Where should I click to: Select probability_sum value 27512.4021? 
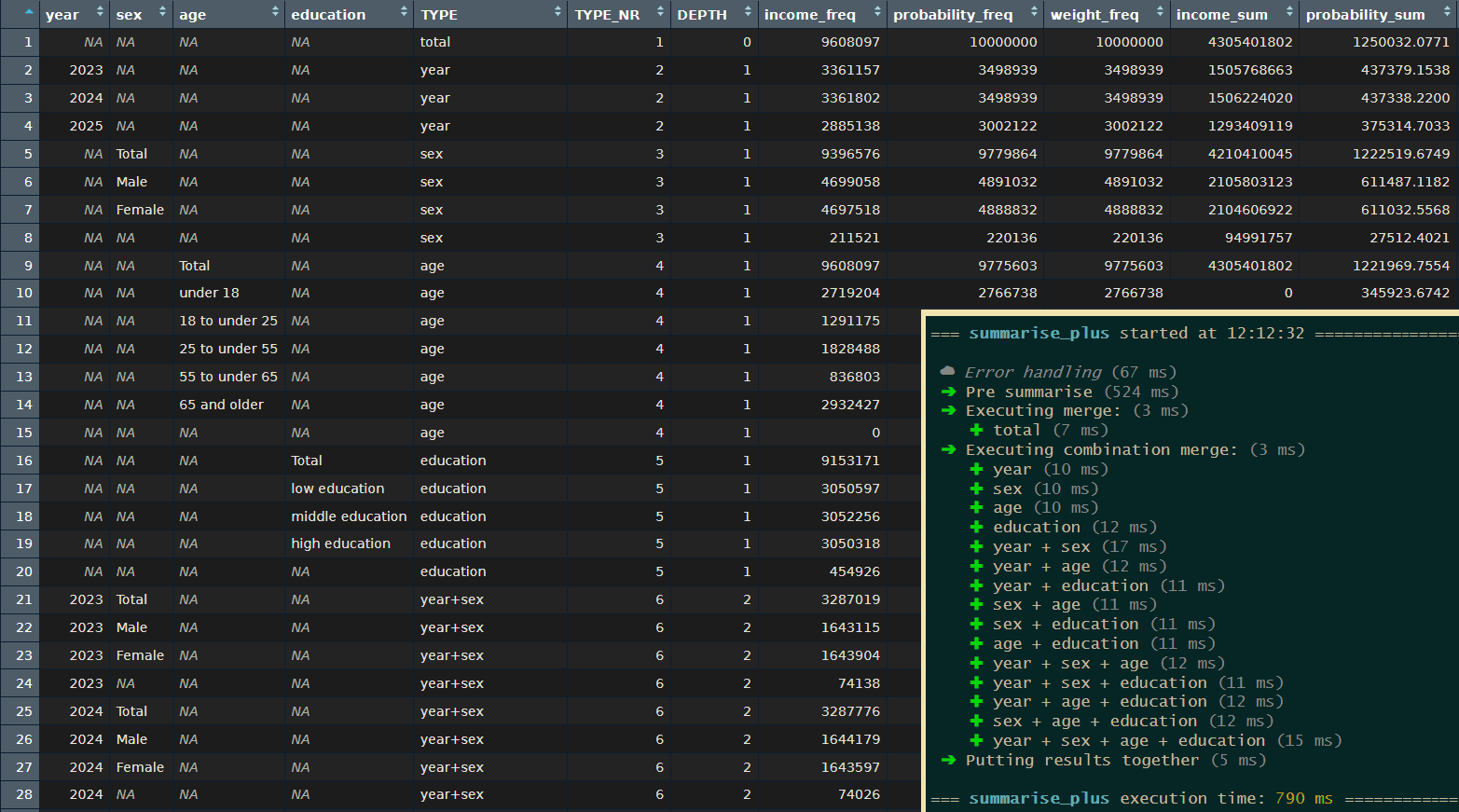click(x=1410, y=238)
